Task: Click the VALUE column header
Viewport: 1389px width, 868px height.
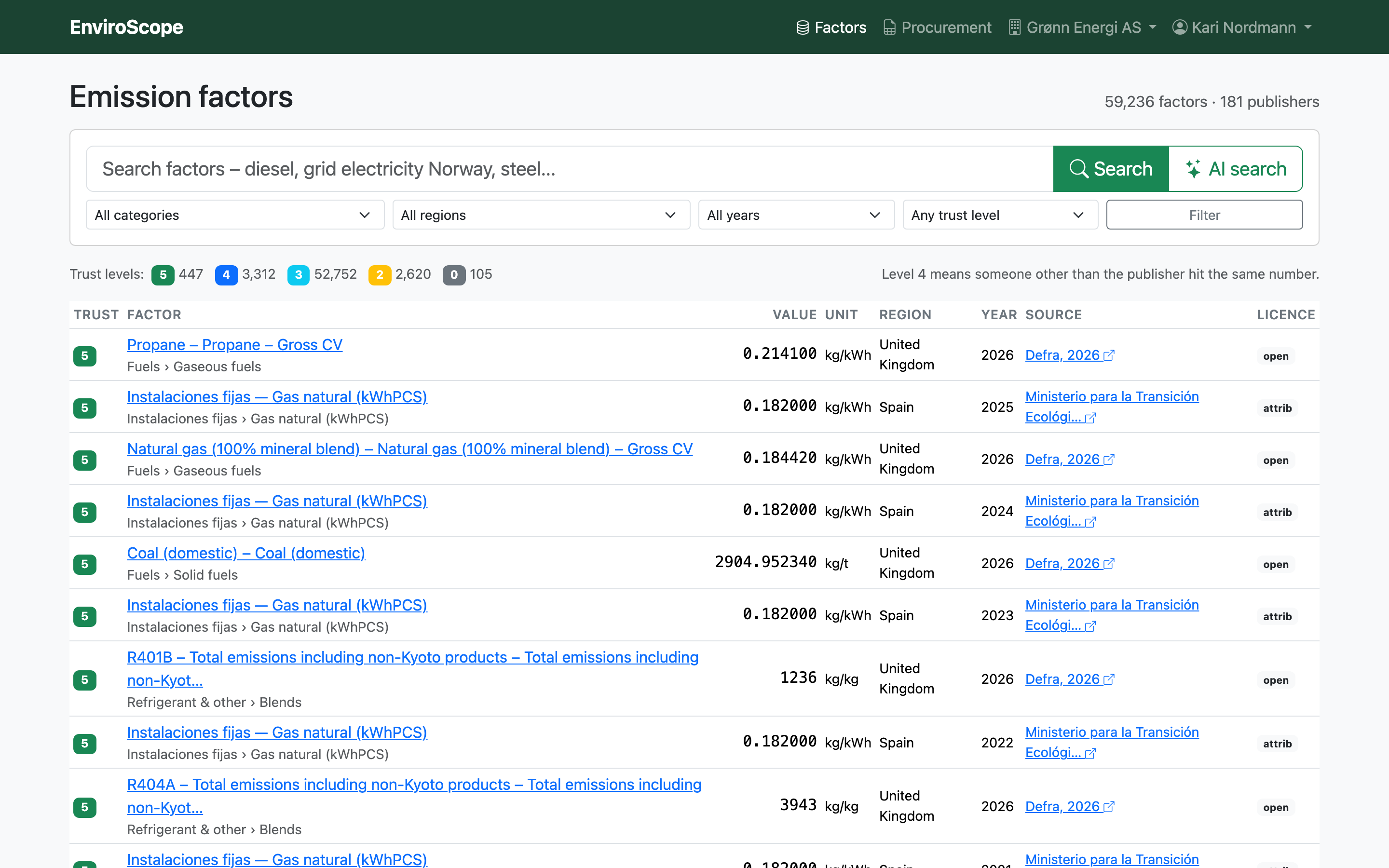Action: pos(794,314)
